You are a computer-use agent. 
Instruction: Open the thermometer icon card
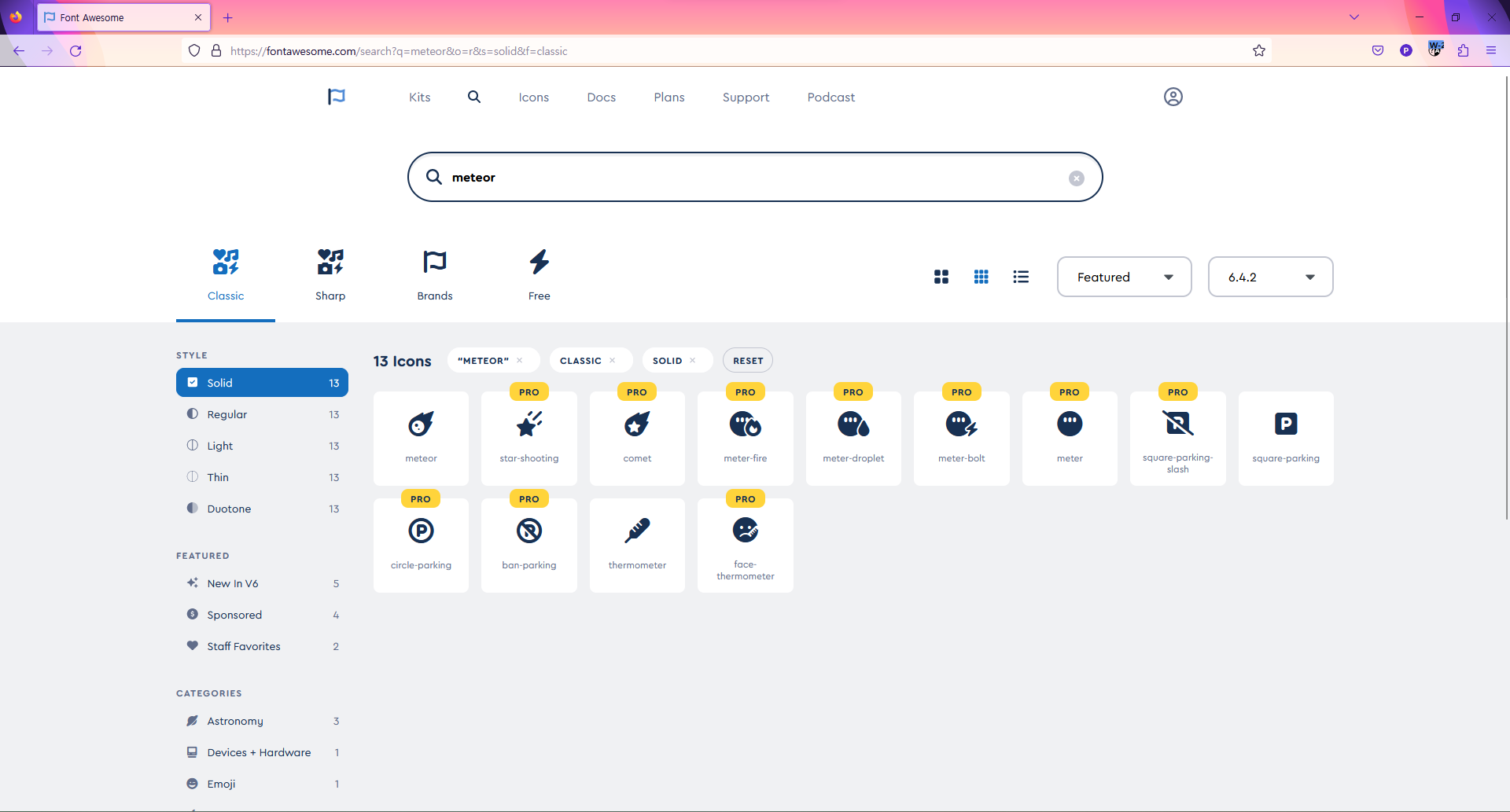coord(637,546)
